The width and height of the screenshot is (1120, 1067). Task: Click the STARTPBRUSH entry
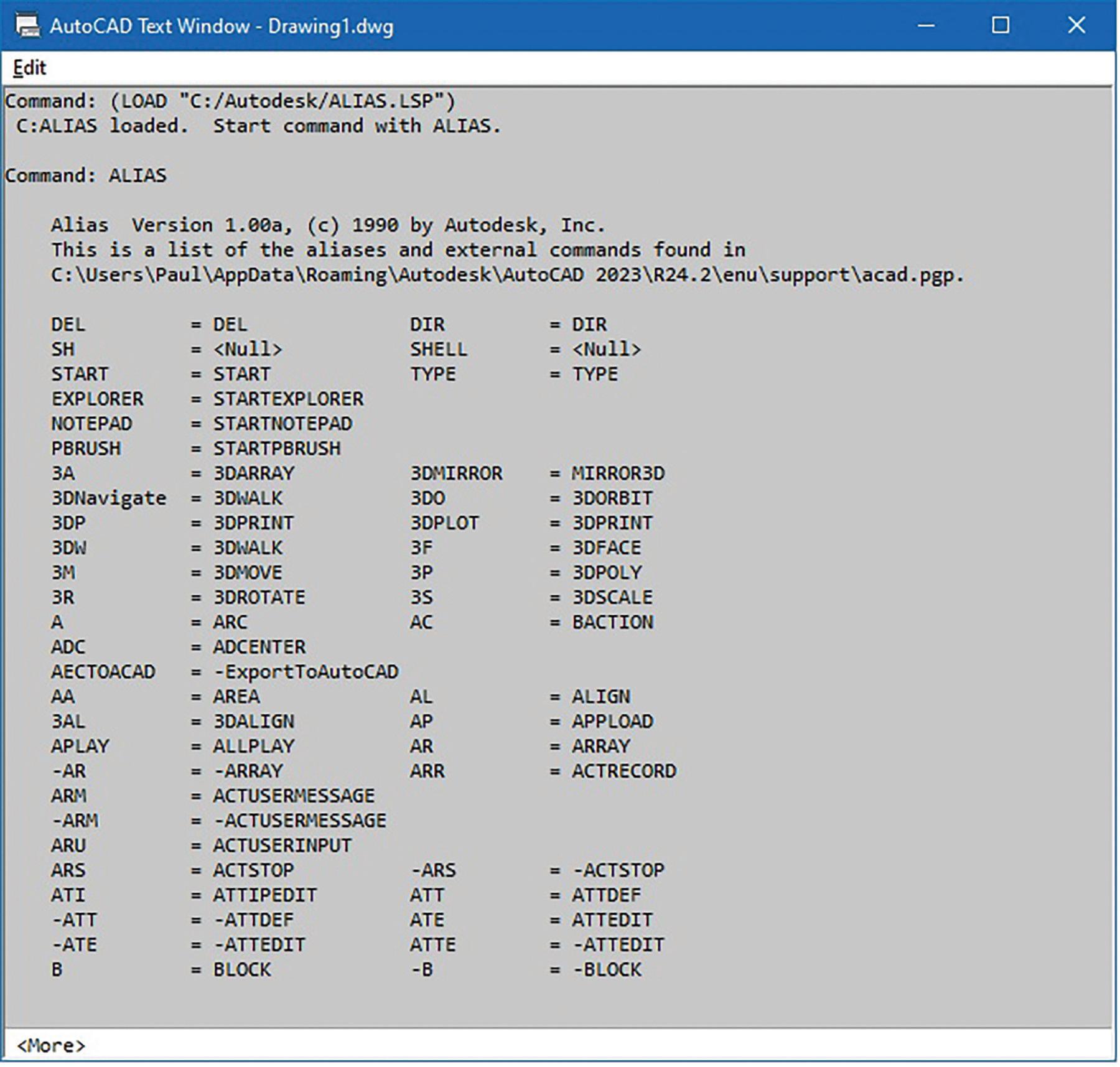point(278,449)
